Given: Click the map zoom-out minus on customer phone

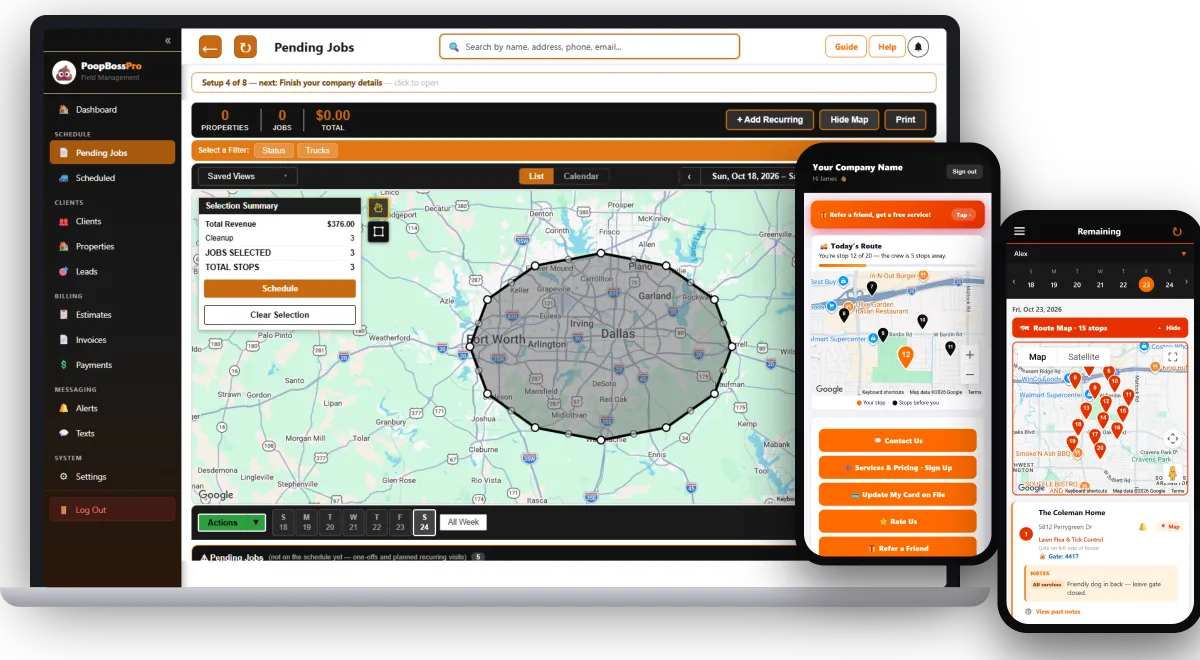Looking at the screenshot, I should (x=970, y=375).
